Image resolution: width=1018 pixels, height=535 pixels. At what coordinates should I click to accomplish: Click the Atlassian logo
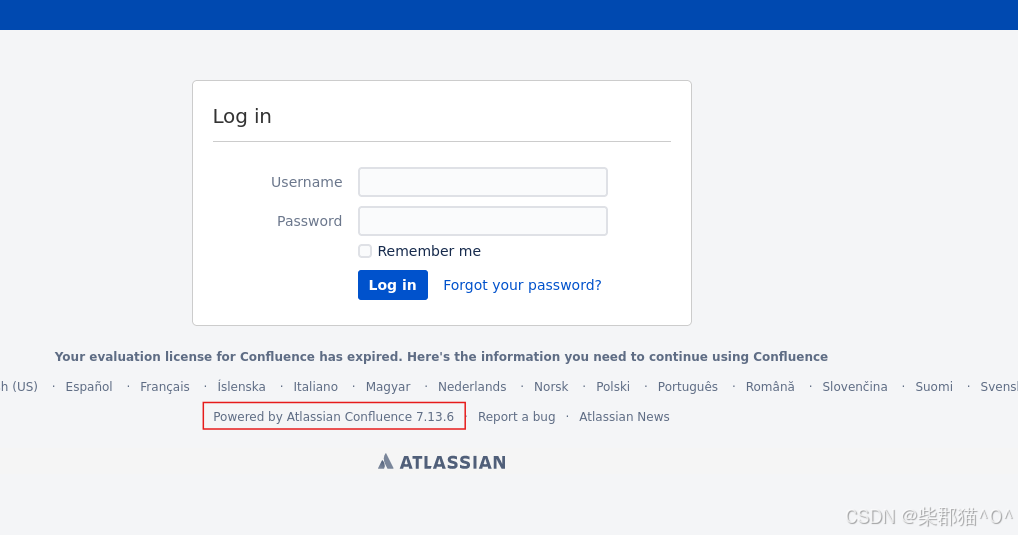pyautogui.click(x=441, y=462)
